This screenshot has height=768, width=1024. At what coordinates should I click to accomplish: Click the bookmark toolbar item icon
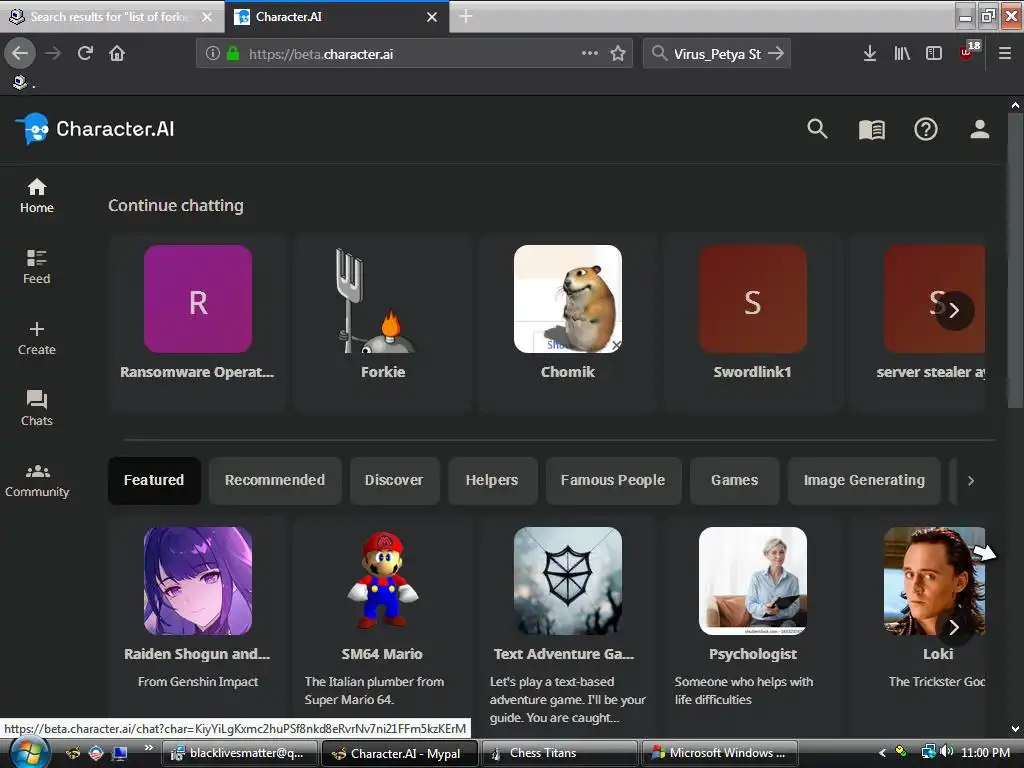tap(20, 82)
